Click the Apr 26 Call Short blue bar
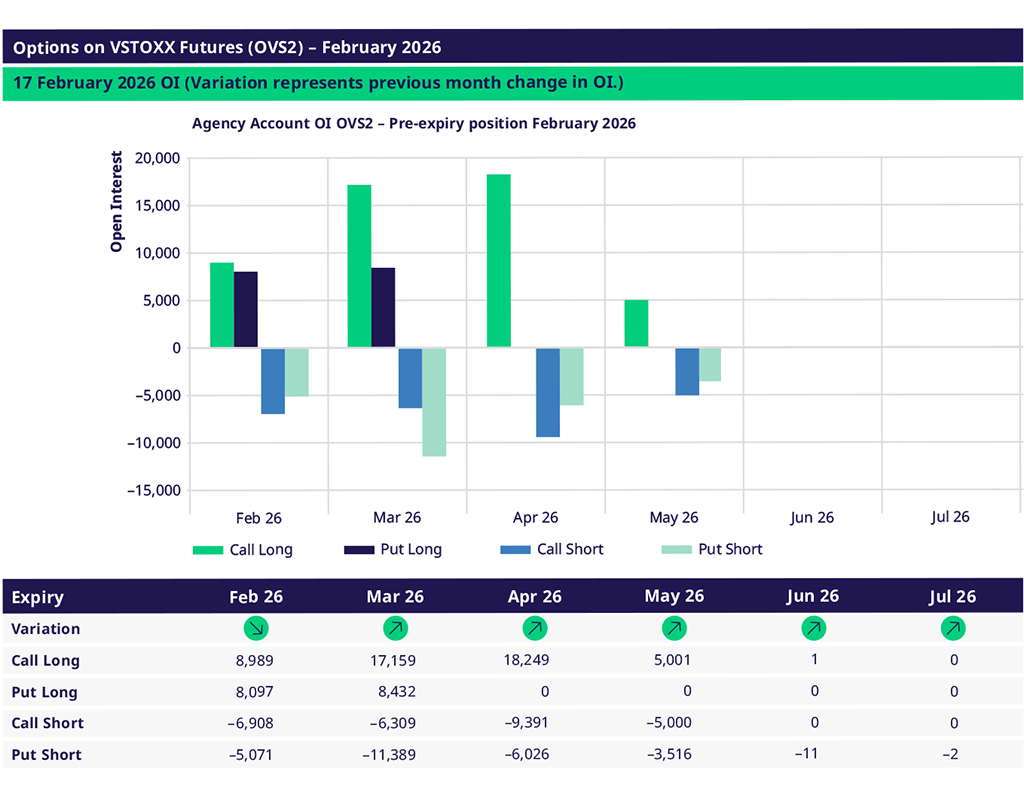Viewport: 1024px width, 792px height. (547, 392)
